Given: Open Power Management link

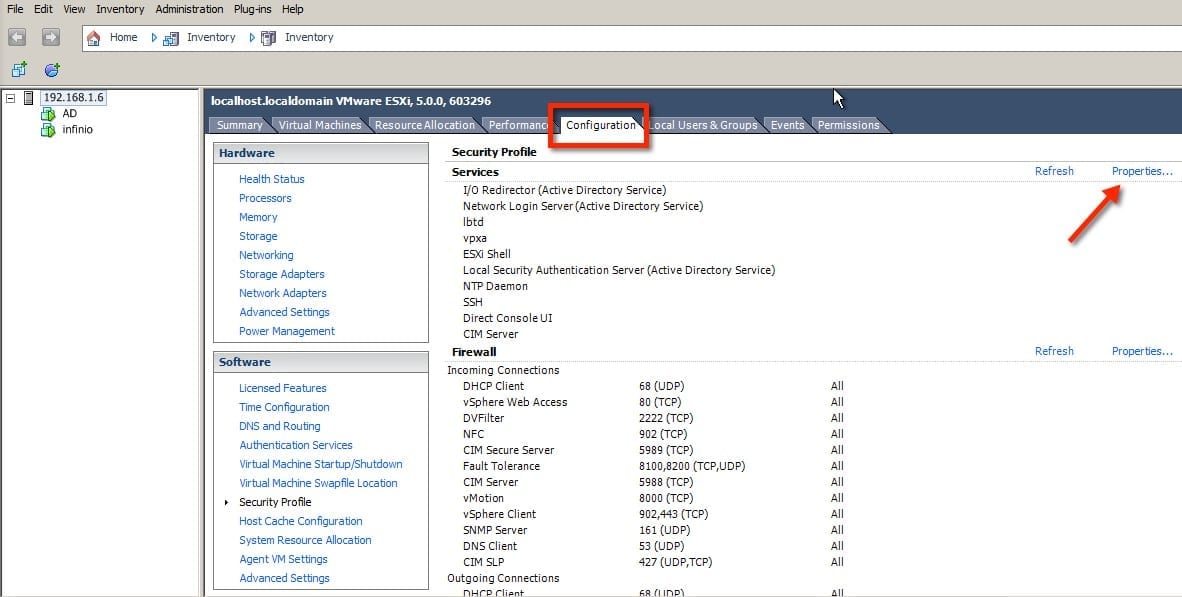Looking at the screenshot, I should (286, 331).
